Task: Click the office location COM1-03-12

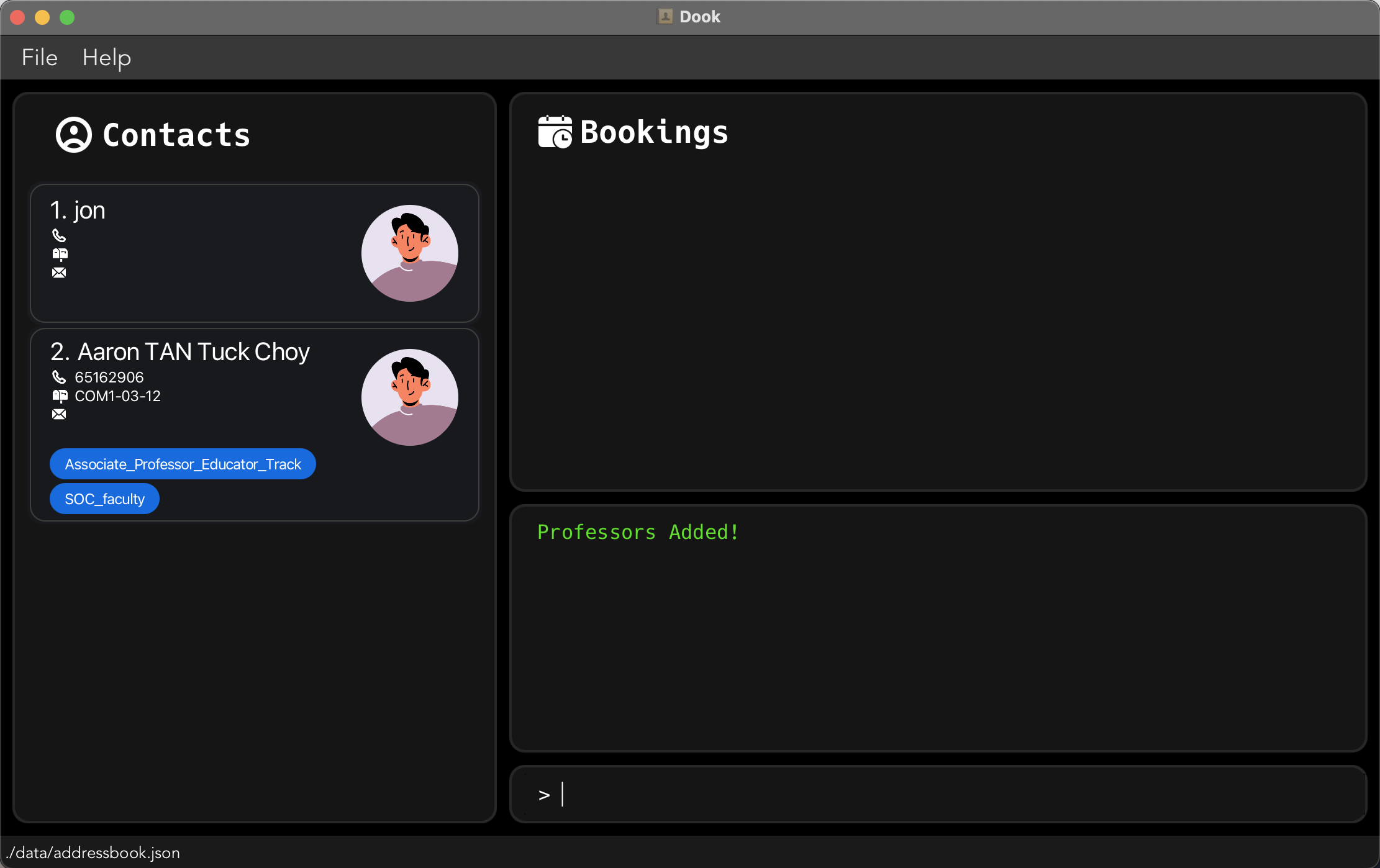Action: click(117, 396)
